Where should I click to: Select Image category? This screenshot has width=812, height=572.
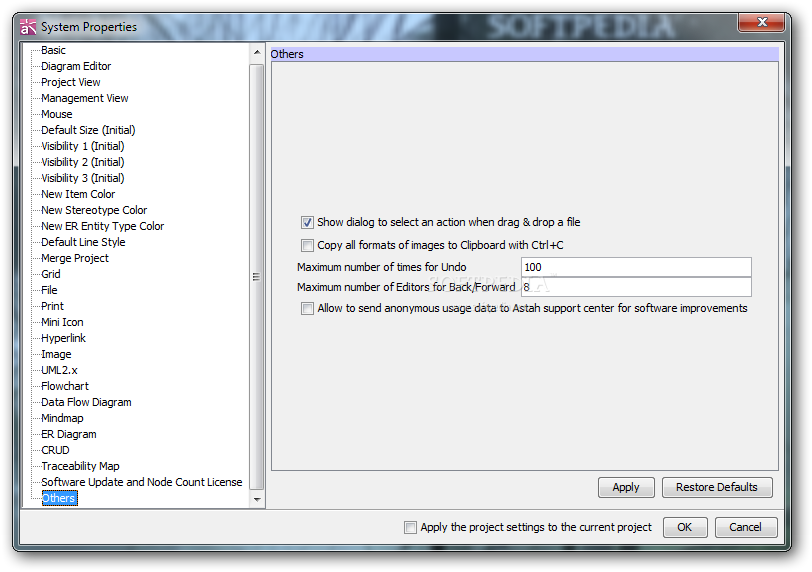coord(56,355)
